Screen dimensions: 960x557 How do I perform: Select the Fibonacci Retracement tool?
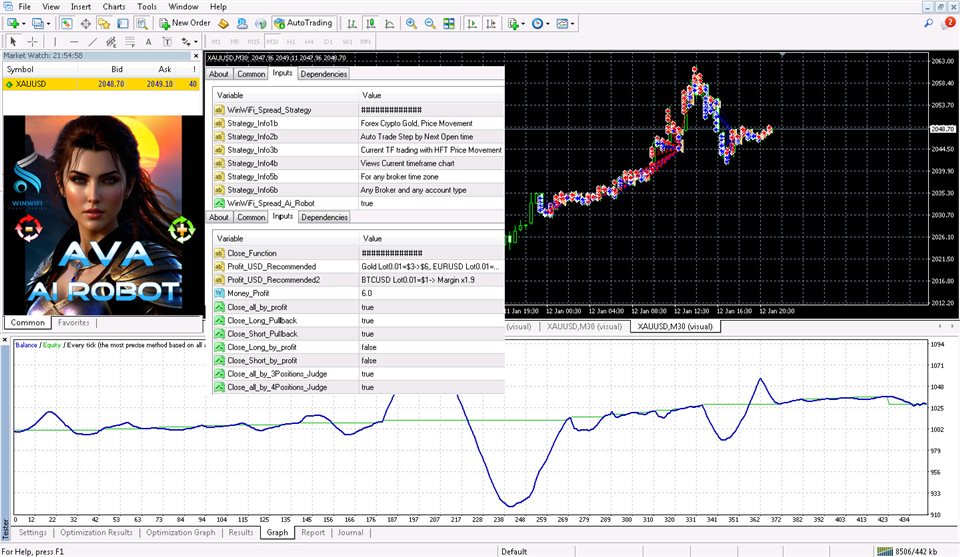pos(130,42)
